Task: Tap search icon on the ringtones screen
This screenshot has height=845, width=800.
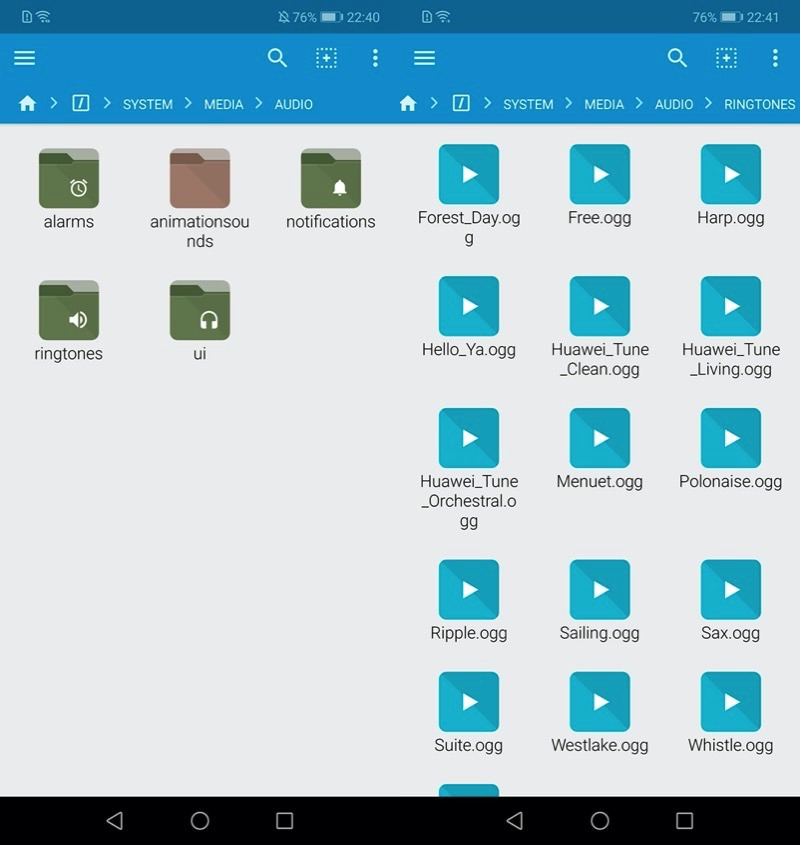Action: coord(677,58)
